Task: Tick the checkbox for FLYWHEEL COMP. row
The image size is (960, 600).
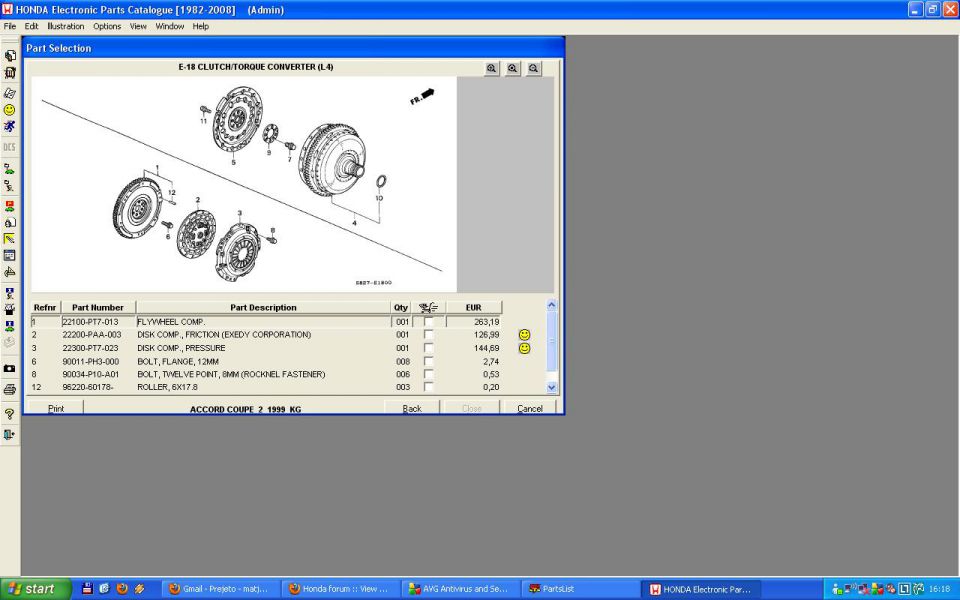Action: pyautogui.click(x=429, y=322)
